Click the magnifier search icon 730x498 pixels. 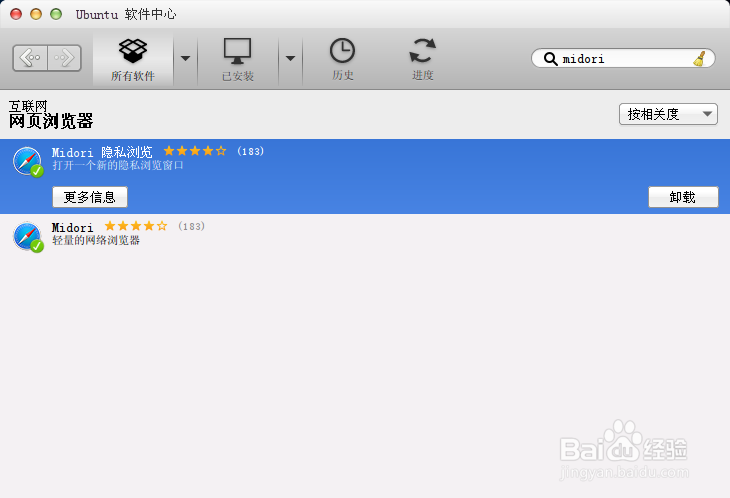[x=550, y=59]
